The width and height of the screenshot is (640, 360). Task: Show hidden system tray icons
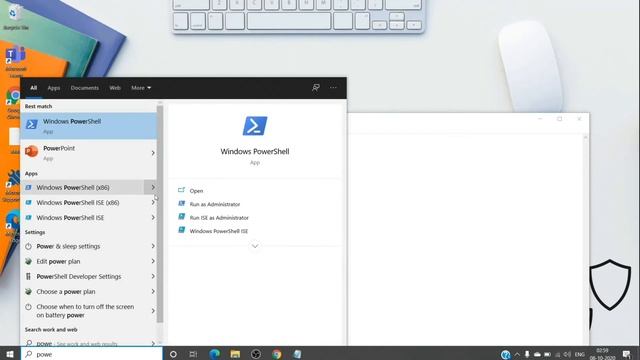coord(517,354)
